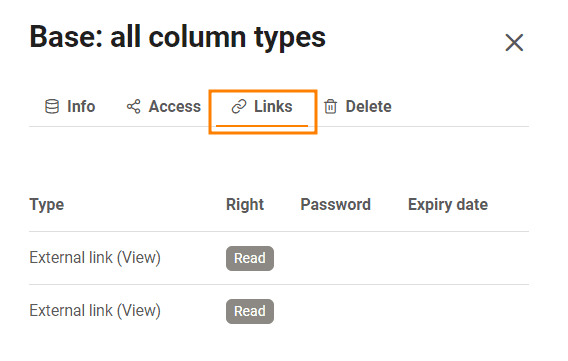Image resolution: width=568 pixels, height=361 pixels.
Task: Click the chain link icon
Action: (239, 106)
